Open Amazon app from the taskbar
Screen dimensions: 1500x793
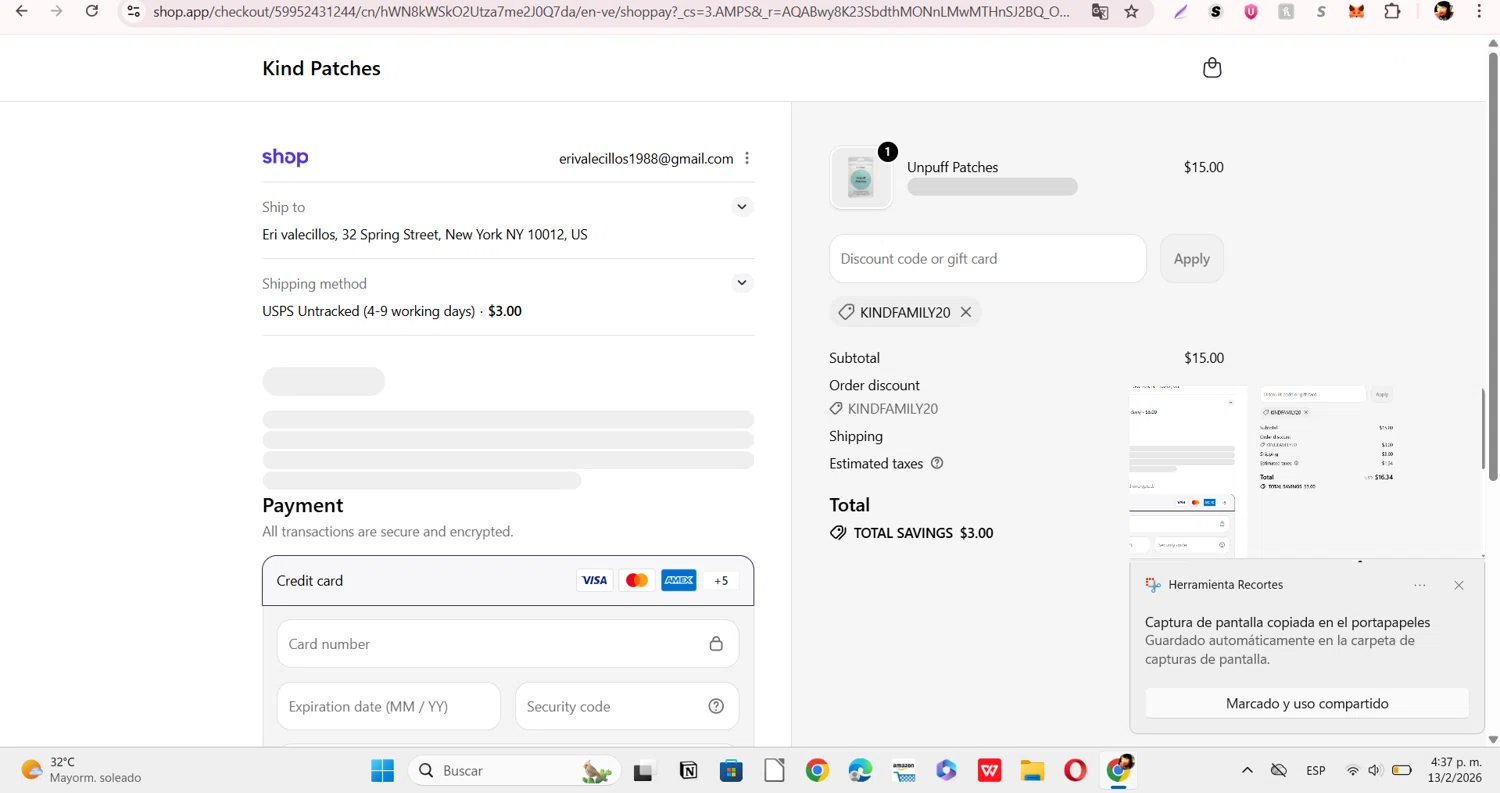pyautogui.click(x=904, y=771)
